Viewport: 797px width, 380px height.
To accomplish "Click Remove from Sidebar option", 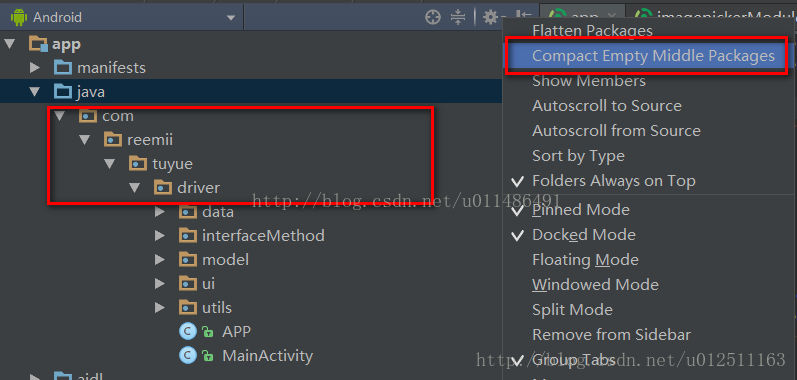I will coord(611,335).
